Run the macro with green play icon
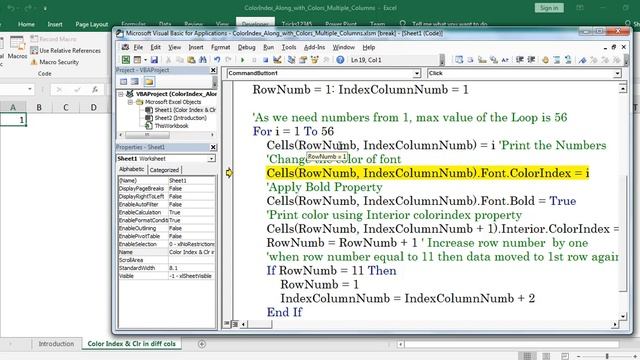 coord(242,60)
